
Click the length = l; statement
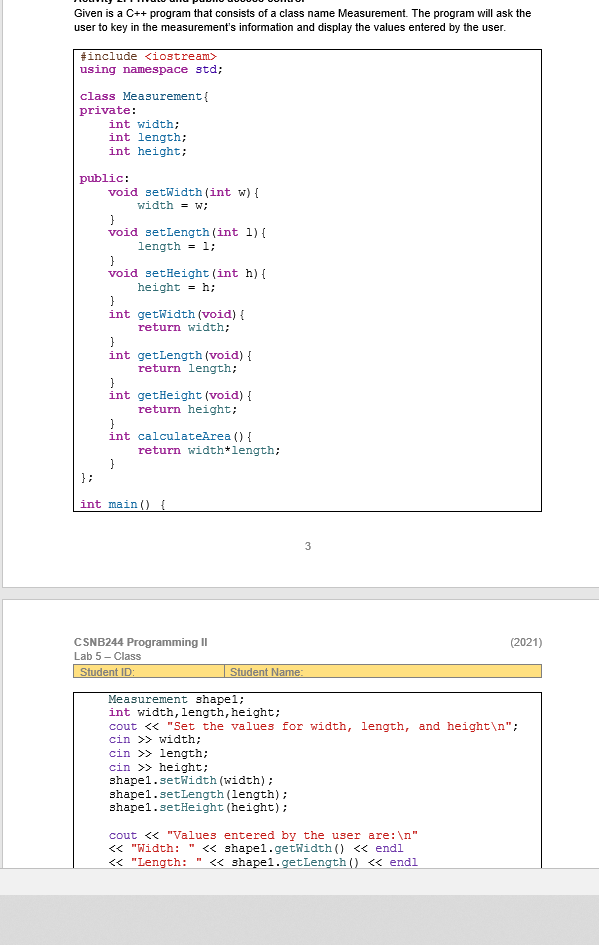[177, 246]
